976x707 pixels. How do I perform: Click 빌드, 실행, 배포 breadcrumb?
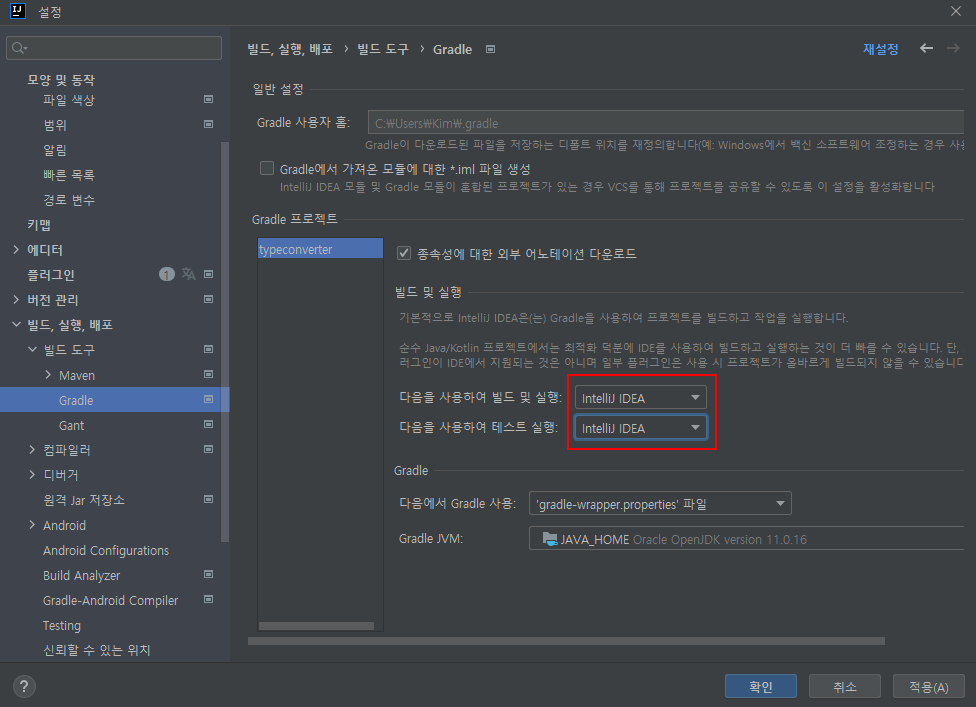(x=290, y=49)
